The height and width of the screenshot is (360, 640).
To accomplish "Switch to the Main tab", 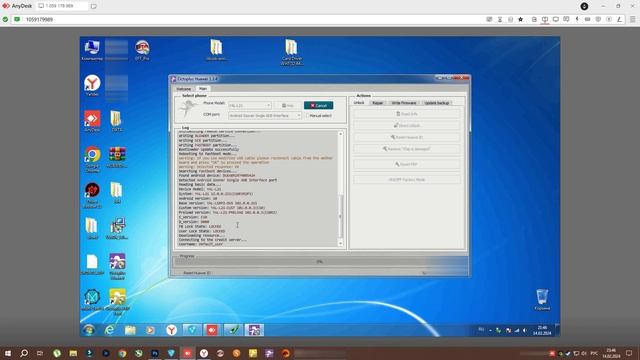I will (x=203, y=88).
